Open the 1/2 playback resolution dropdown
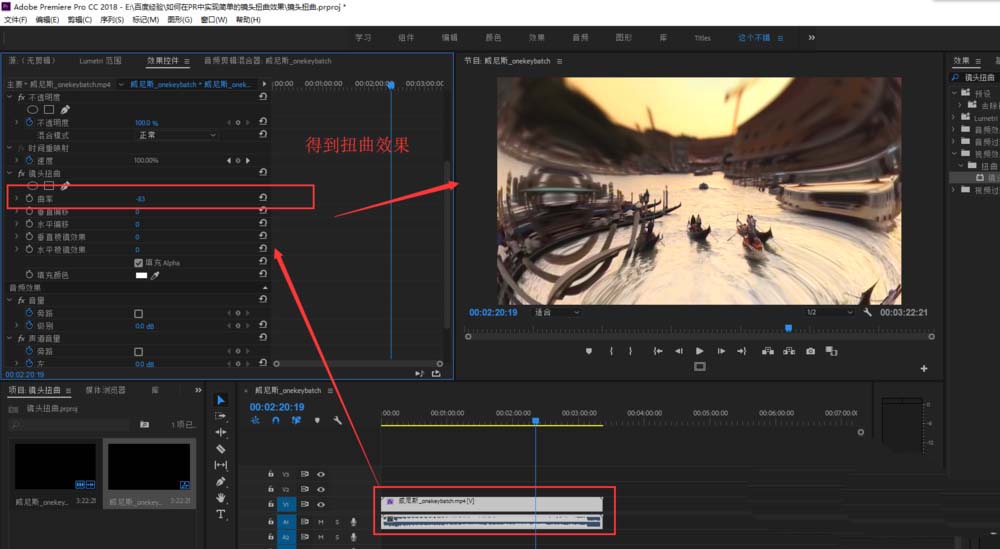This screenshot has width=1000, height=549. point(829,312)
